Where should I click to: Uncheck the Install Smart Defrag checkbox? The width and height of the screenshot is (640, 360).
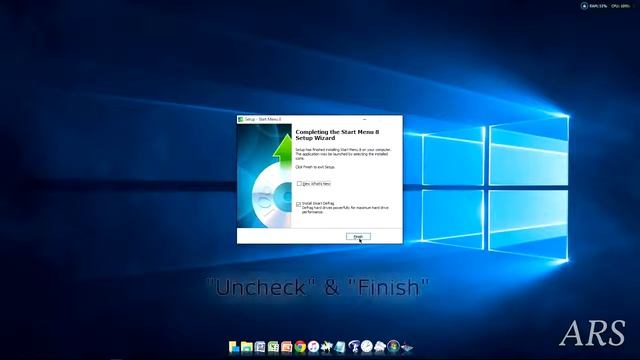click(x=299, y=204)
